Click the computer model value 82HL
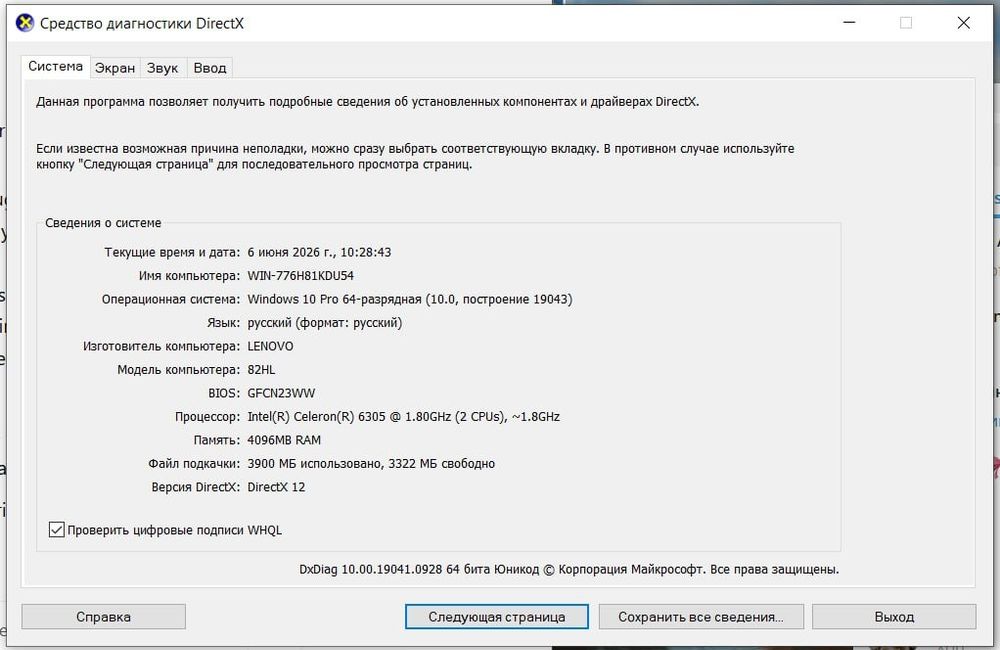Image resolution: width=1000 pixels, height=650 pixels. [x=261, y=370]
